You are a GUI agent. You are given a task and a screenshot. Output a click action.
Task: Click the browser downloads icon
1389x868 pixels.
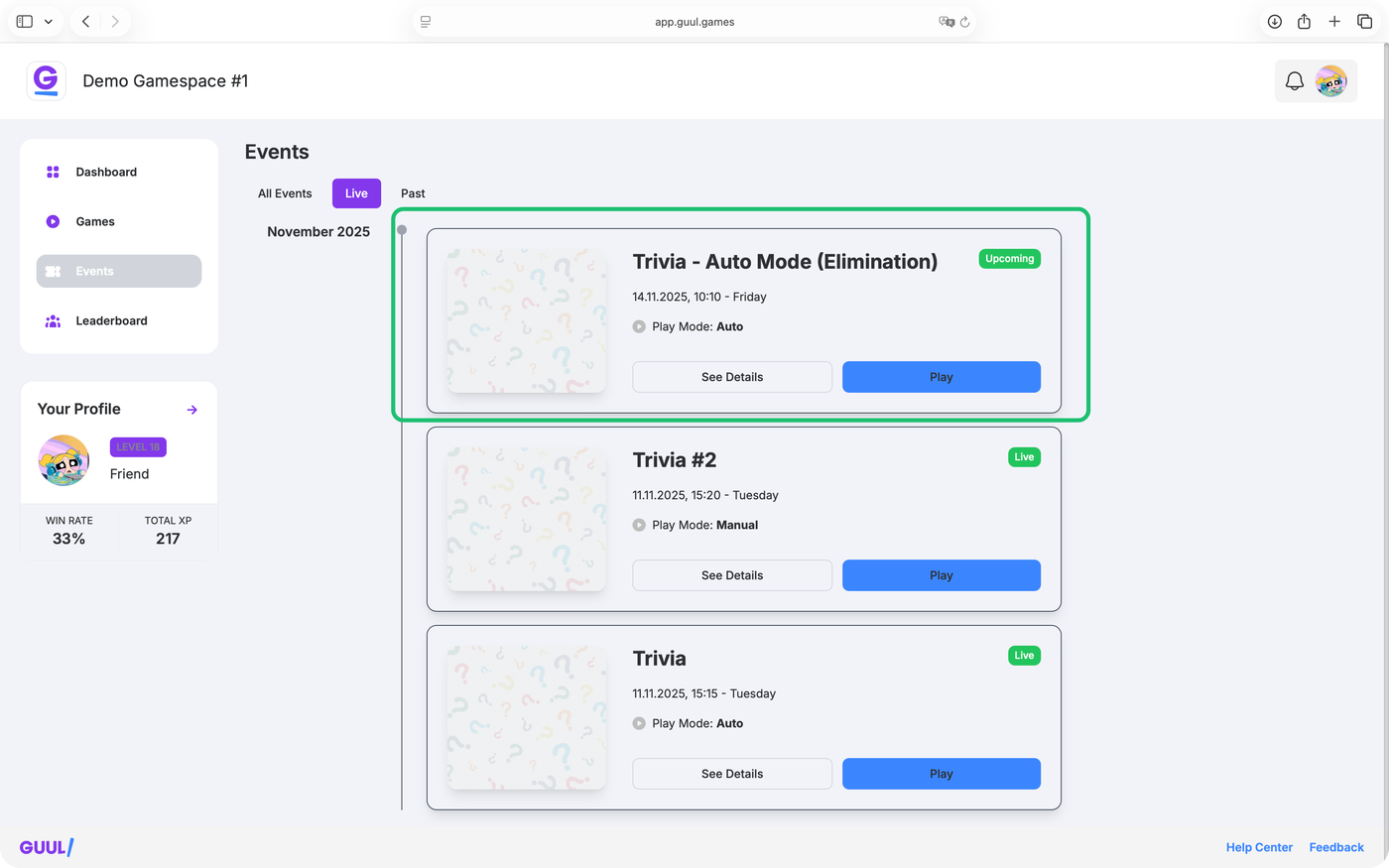click(x=1275, y=22)
